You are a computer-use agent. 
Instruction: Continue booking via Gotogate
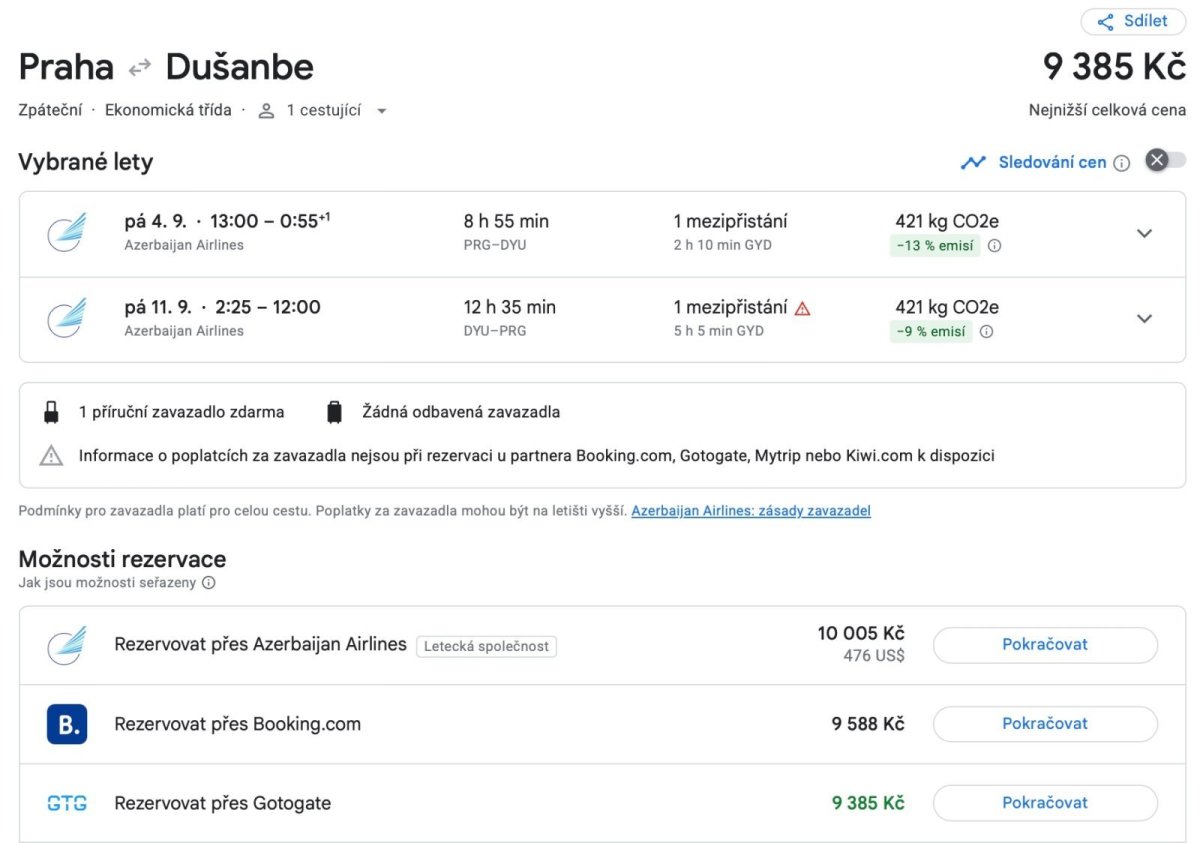coord(1045,803)
